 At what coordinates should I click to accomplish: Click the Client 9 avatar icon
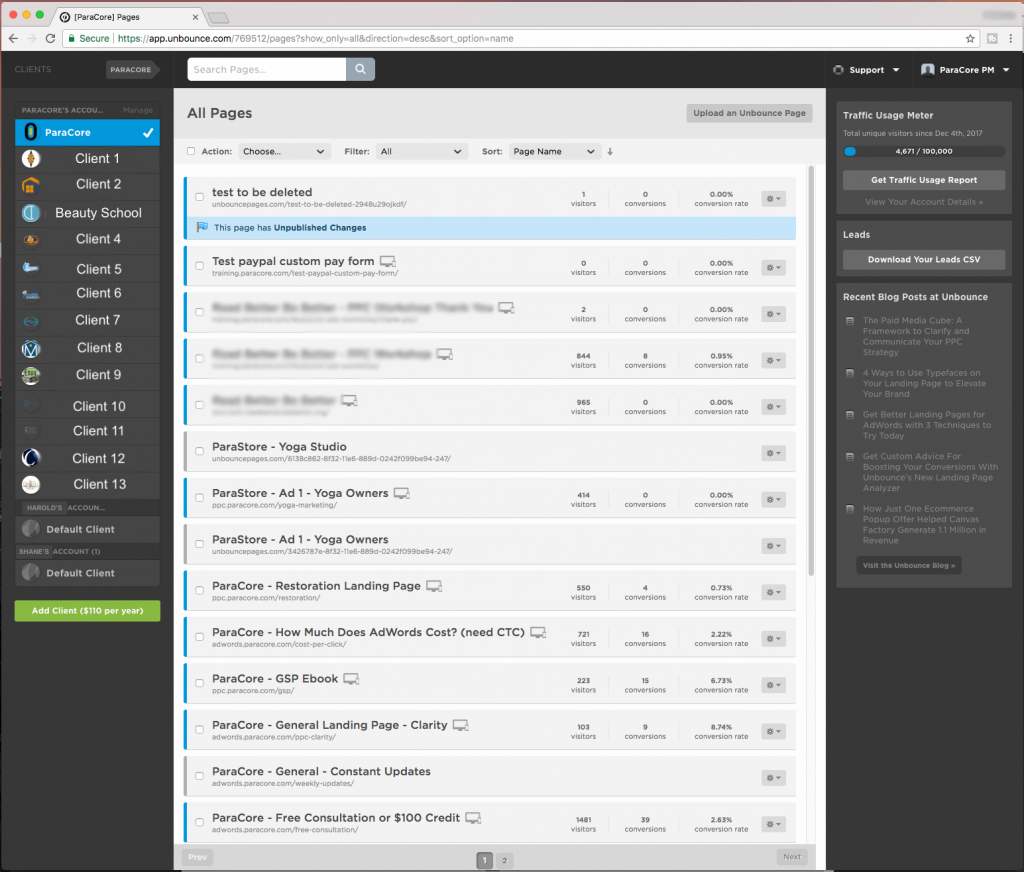coord(31,376)
